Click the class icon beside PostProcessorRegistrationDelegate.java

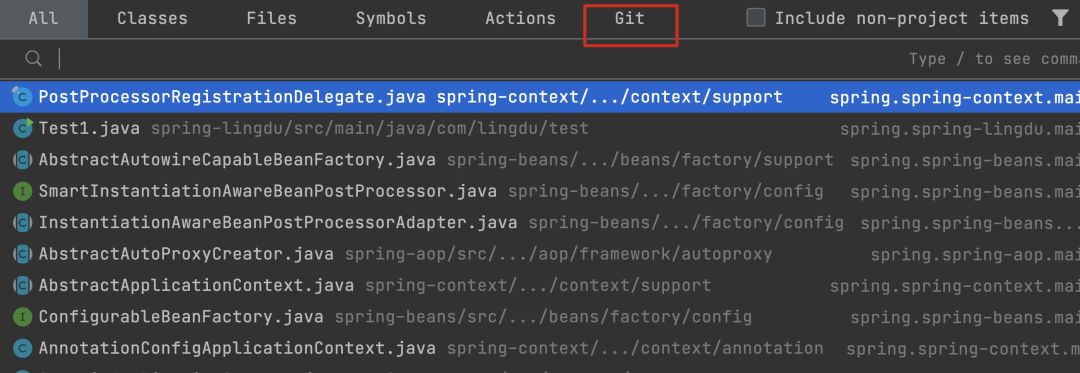coord(23,97)
